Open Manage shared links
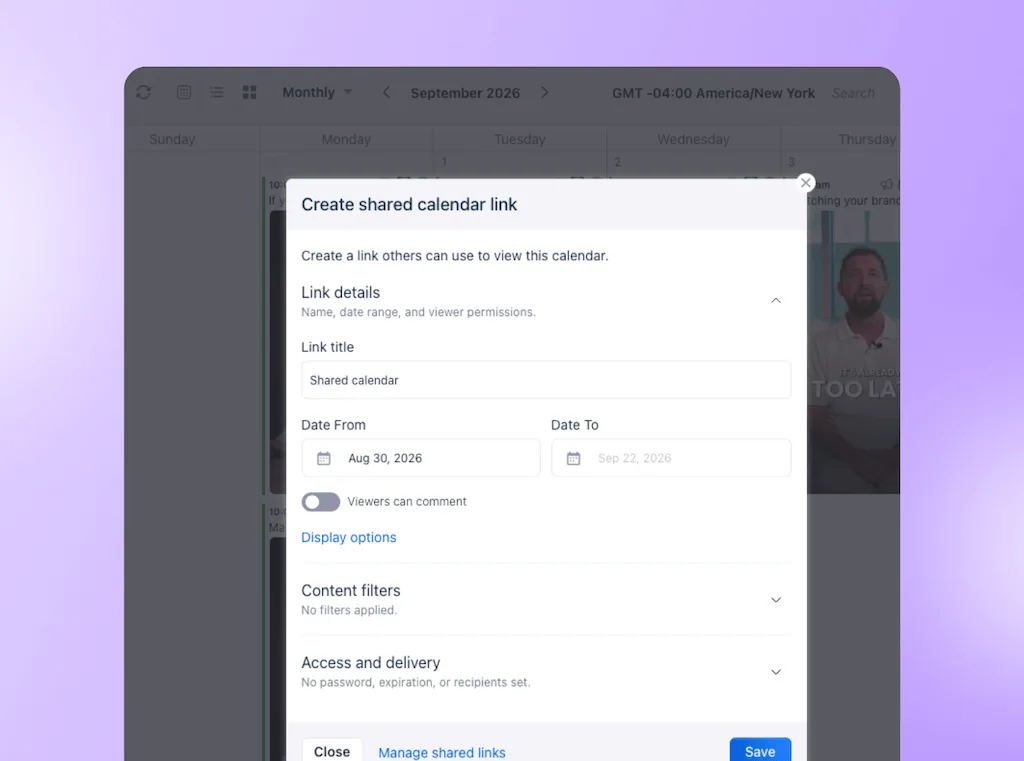The image size is (1024, 761). tap(441, 753)
